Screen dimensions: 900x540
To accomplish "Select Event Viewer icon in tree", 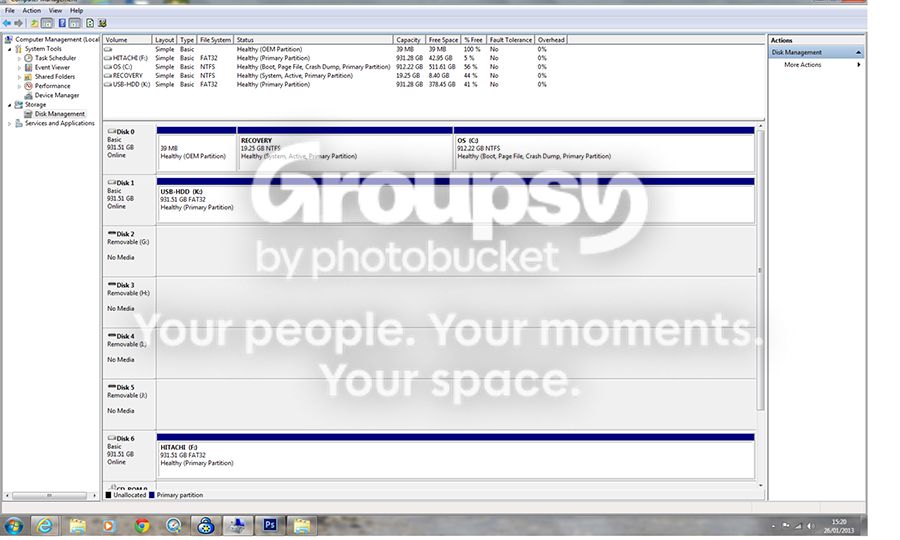I will (x=28, y=67).
